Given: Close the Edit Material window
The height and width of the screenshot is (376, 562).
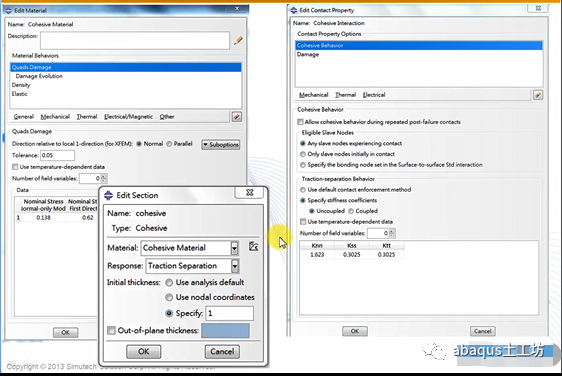Looking at the screenshot, I should (x=237, y=8).
